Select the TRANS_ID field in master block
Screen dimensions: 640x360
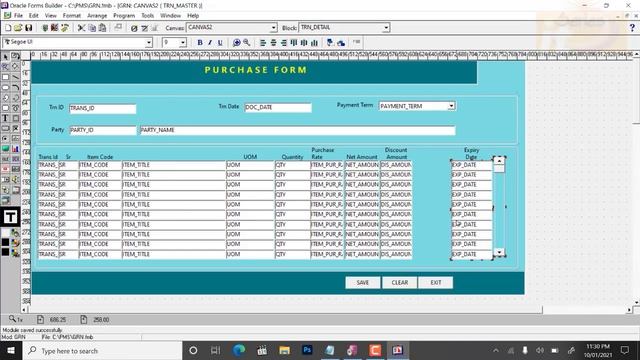[102, 108]
